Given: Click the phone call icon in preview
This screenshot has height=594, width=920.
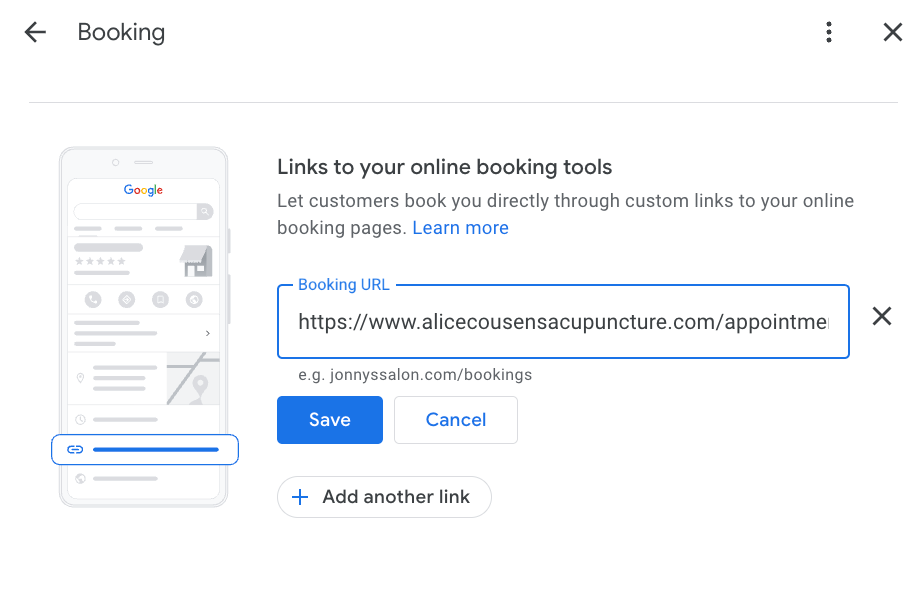Looking at the screenshot, I should 93,299.
